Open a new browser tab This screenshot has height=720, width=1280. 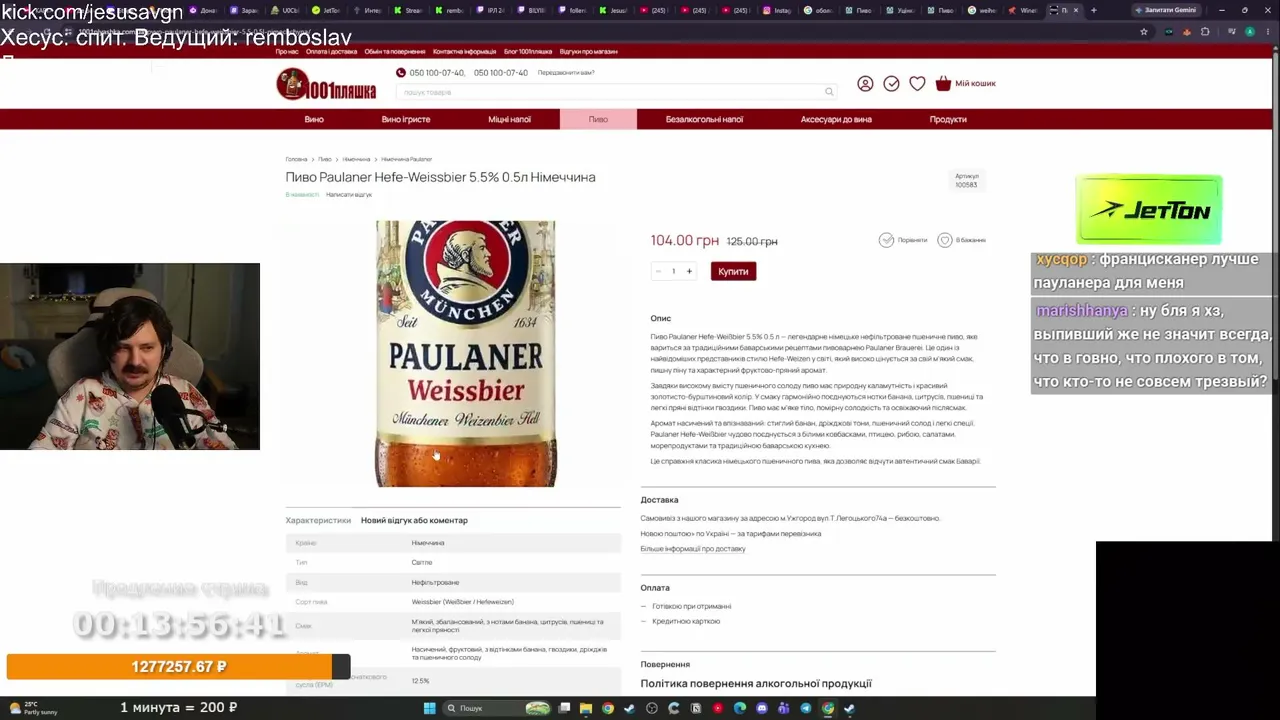(1093, 10)
